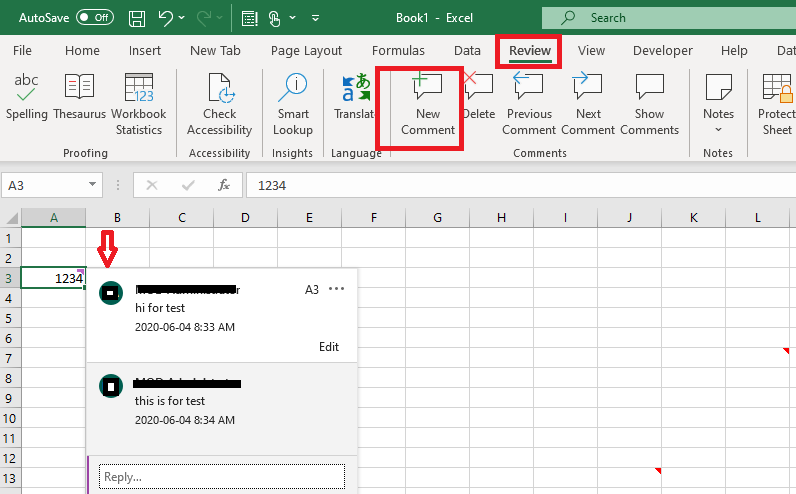This screenshot has width=796, height=494.
Task: Open the Undo history dropdown arrow
Action: pyautogui.click(x=182, y=18)
